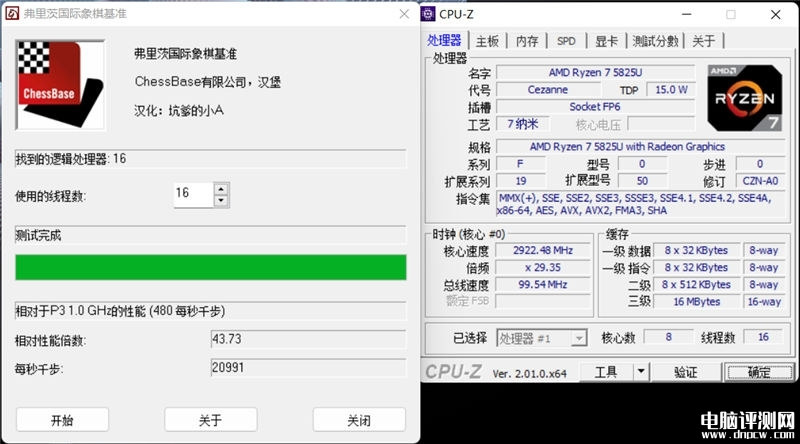Close the Fritz Chess Benchmark window

(404, 14)
